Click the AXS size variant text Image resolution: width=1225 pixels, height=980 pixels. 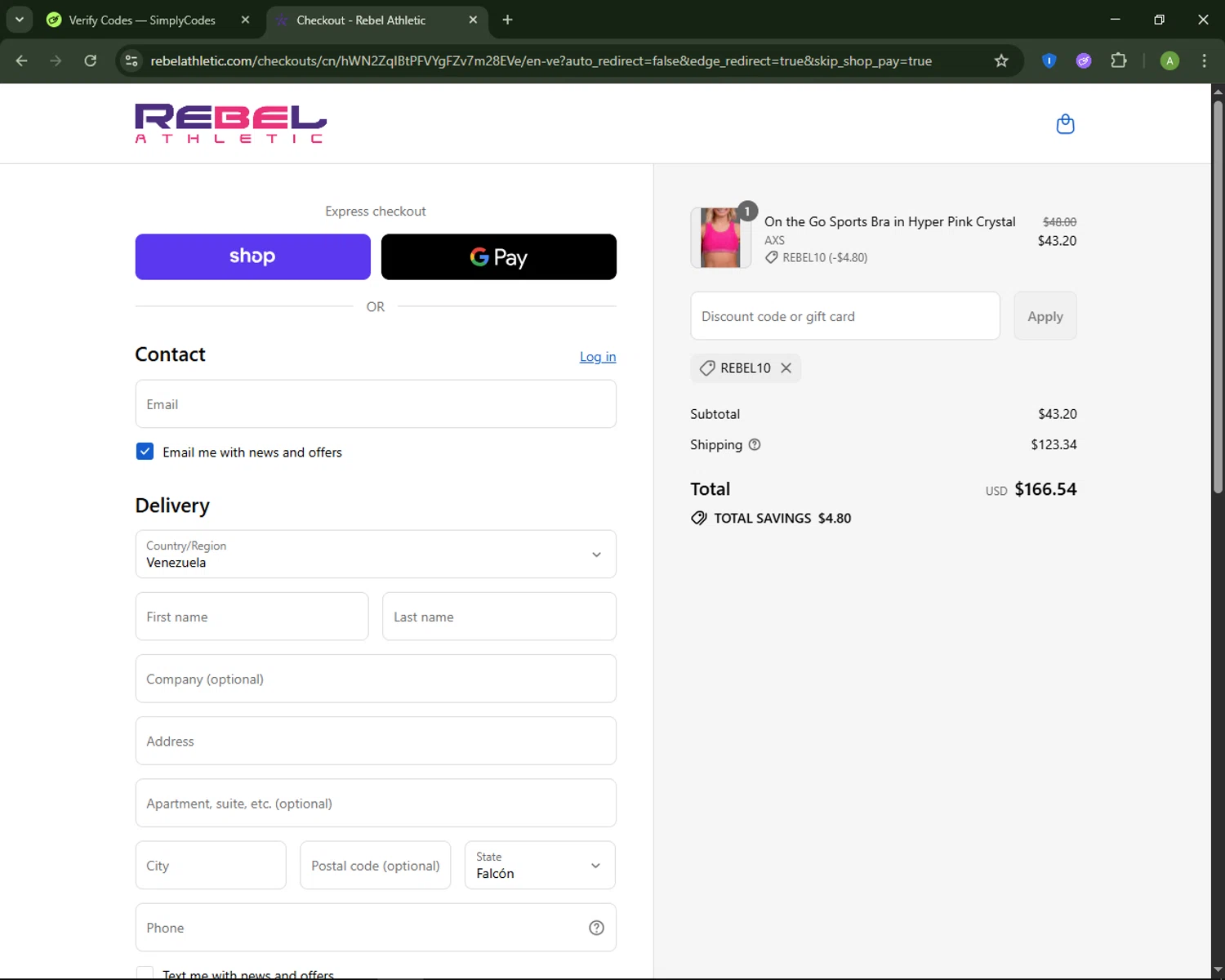pos(774,241)
